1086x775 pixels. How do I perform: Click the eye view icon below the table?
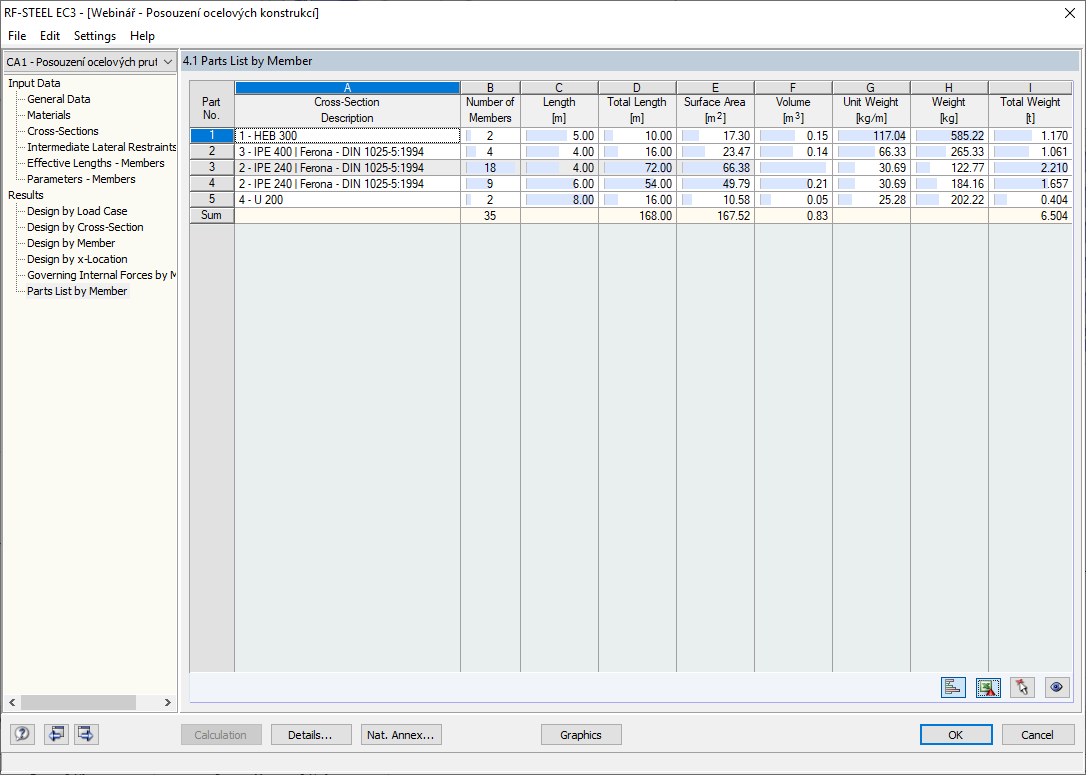coord(1057,687)
